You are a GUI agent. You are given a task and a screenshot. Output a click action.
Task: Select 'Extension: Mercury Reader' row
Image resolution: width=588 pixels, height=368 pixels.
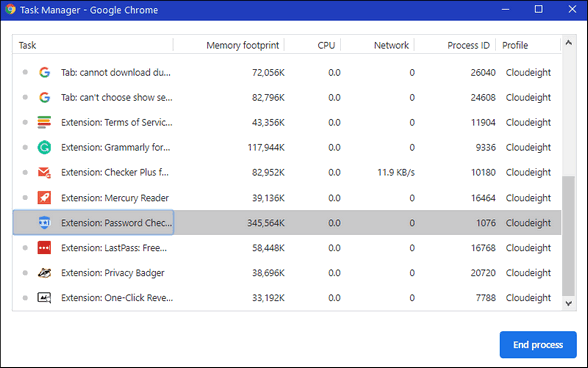[x=287, y=198]
